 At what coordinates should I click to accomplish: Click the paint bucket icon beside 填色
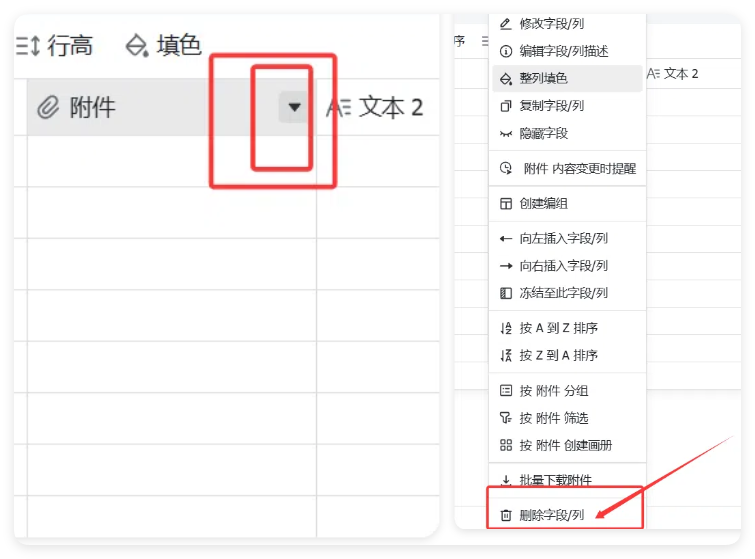(x=137, y=46)
